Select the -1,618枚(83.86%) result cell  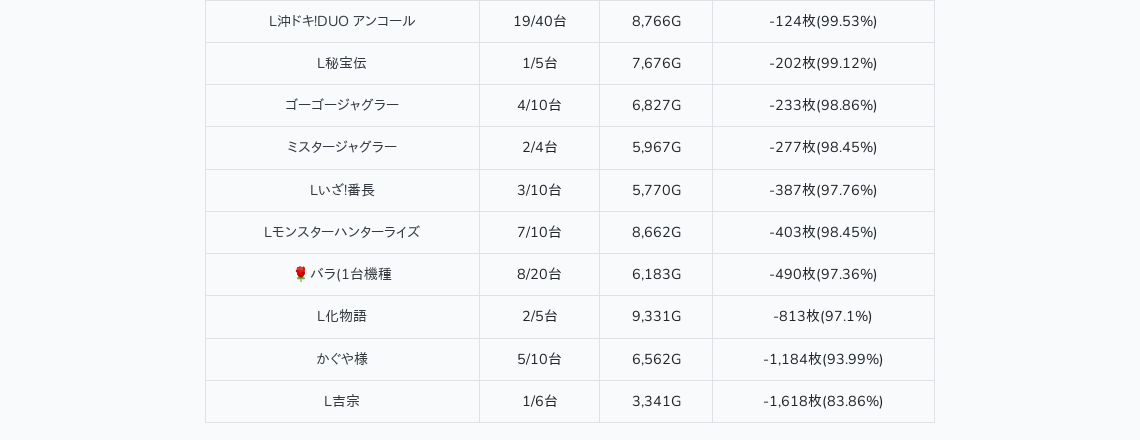coord(823,401)
